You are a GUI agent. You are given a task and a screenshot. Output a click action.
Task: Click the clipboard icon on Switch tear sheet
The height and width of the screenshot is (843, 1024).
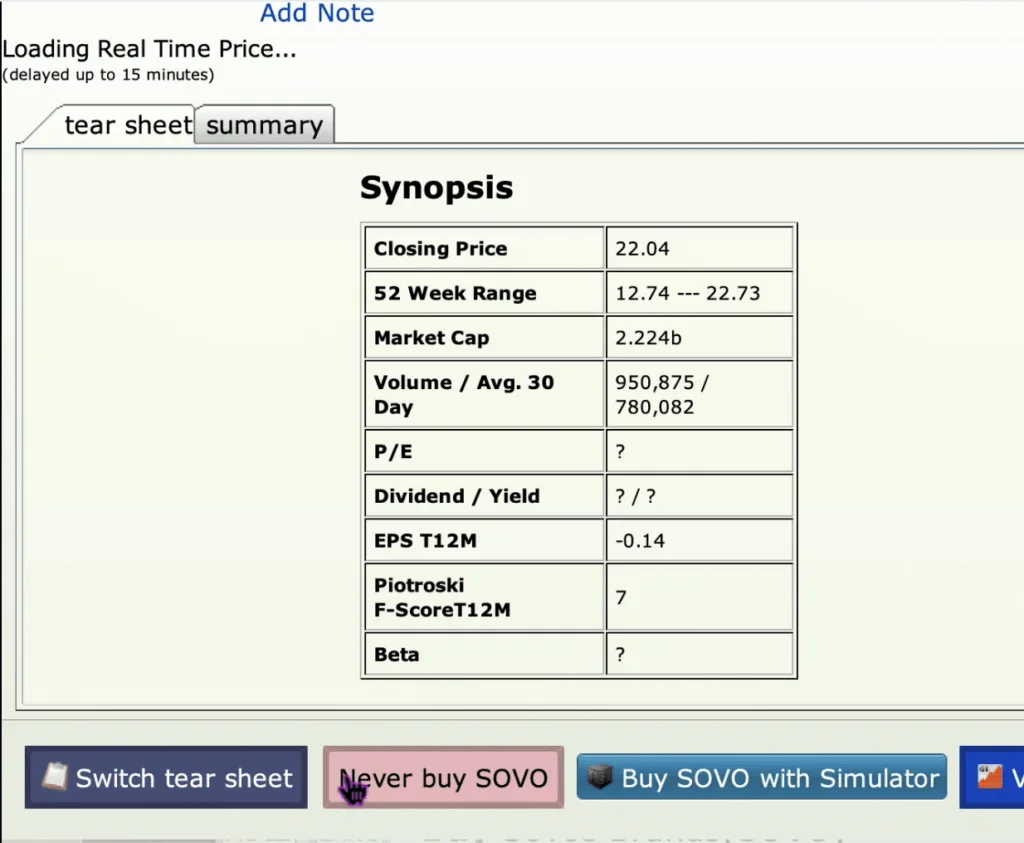coord(55,777)
